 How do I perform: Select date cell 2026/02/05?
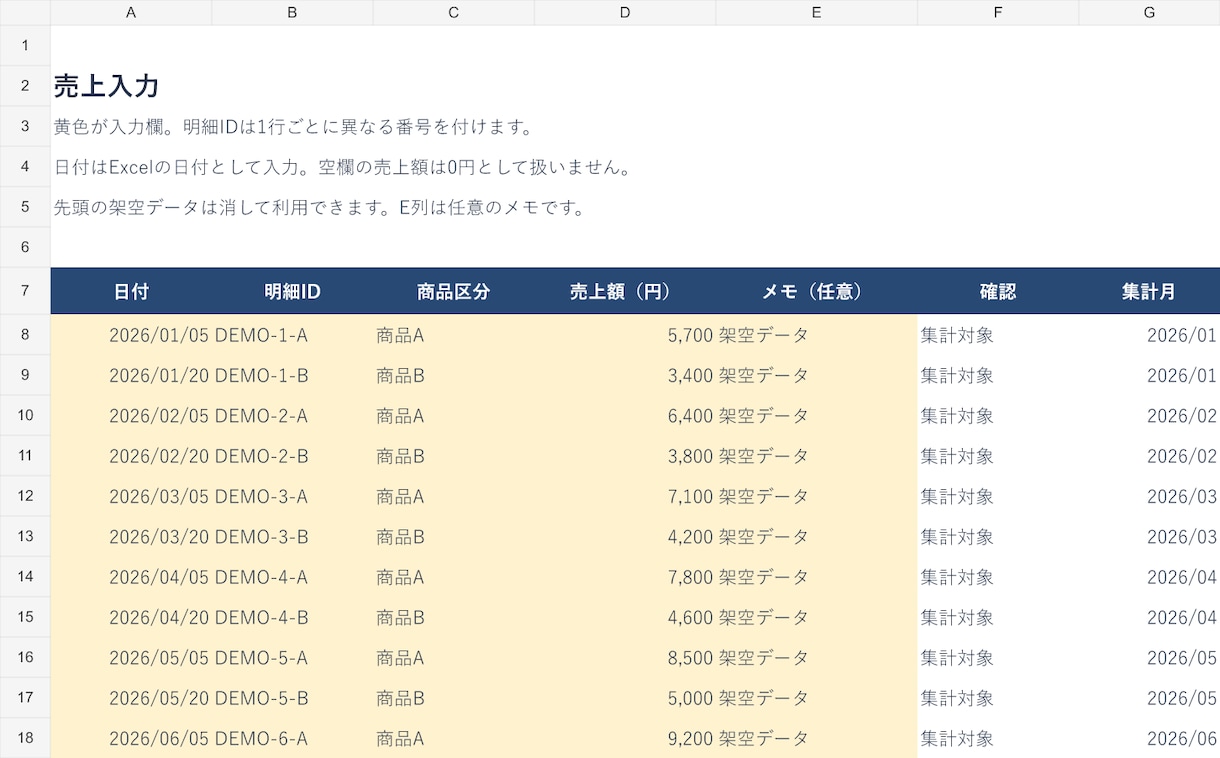131,415
